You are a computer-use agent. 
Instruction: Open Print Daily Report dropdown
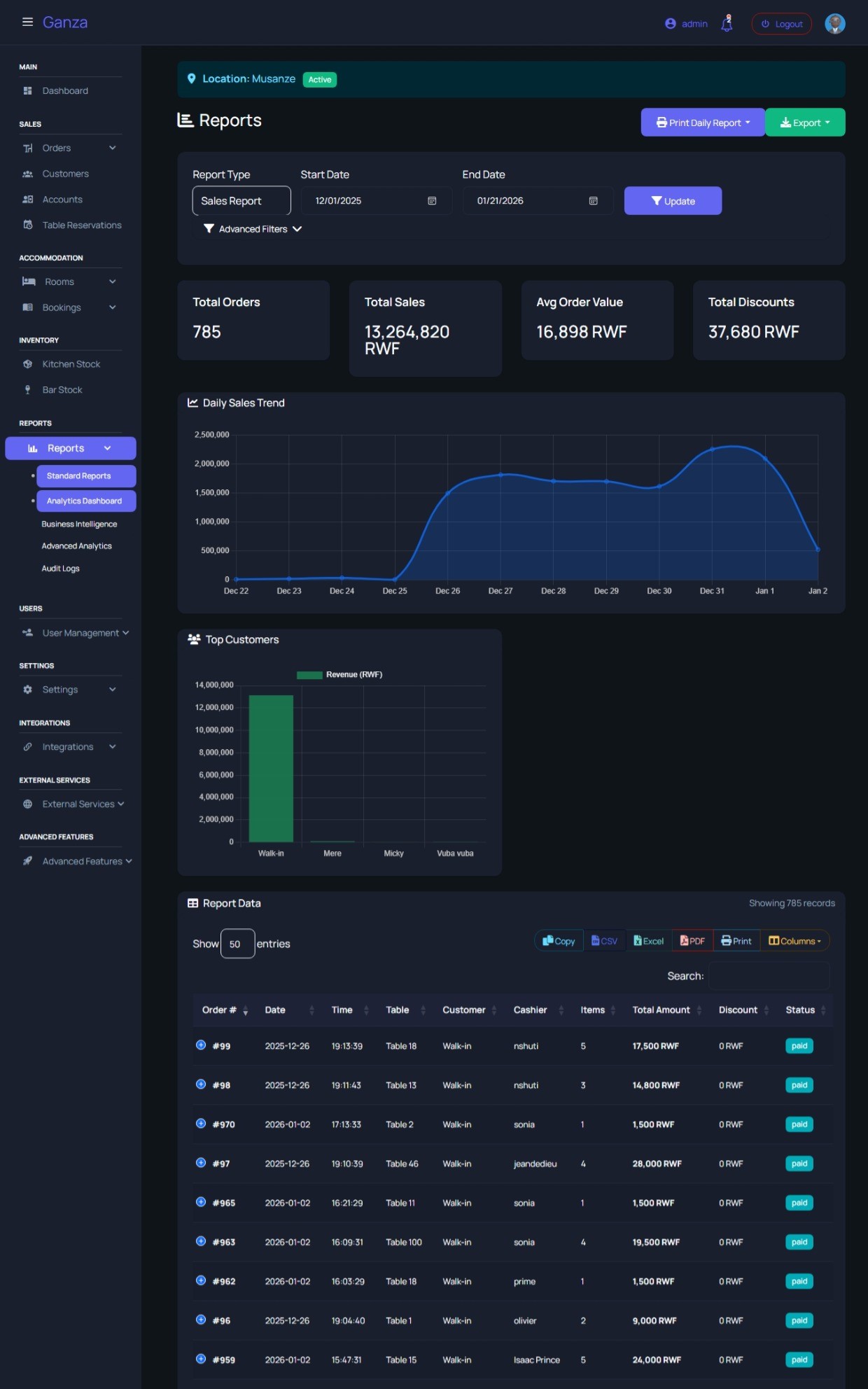pyautogui.click(x=703, y=123)
